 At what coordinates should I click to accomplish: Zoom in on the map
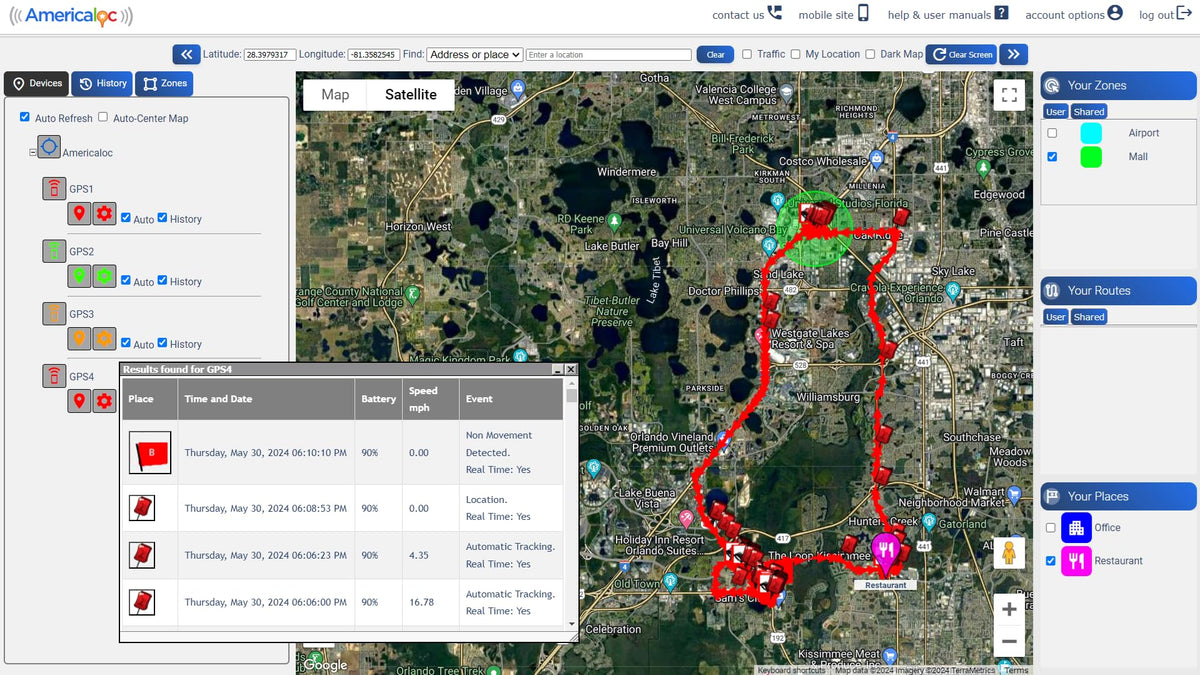(1009, 609)
